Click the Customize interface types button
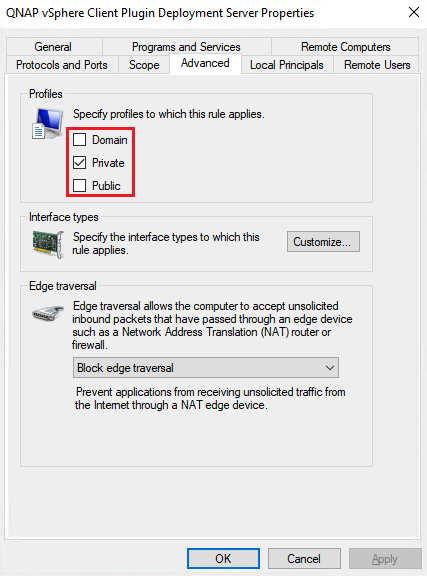The image size is (427, 576). point(323,242)
